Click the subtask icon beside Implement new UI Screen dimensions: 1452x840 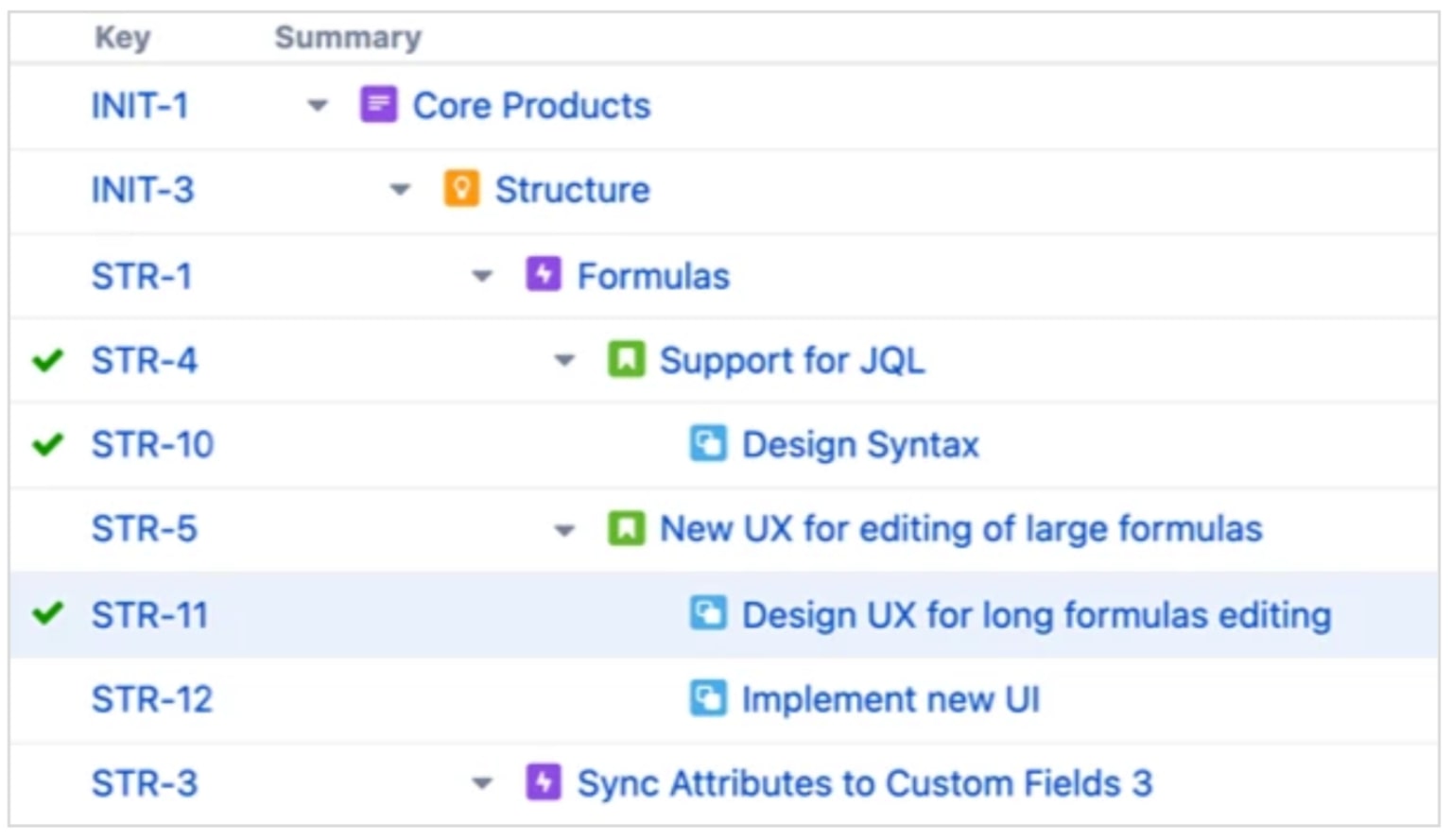point(708,698)
